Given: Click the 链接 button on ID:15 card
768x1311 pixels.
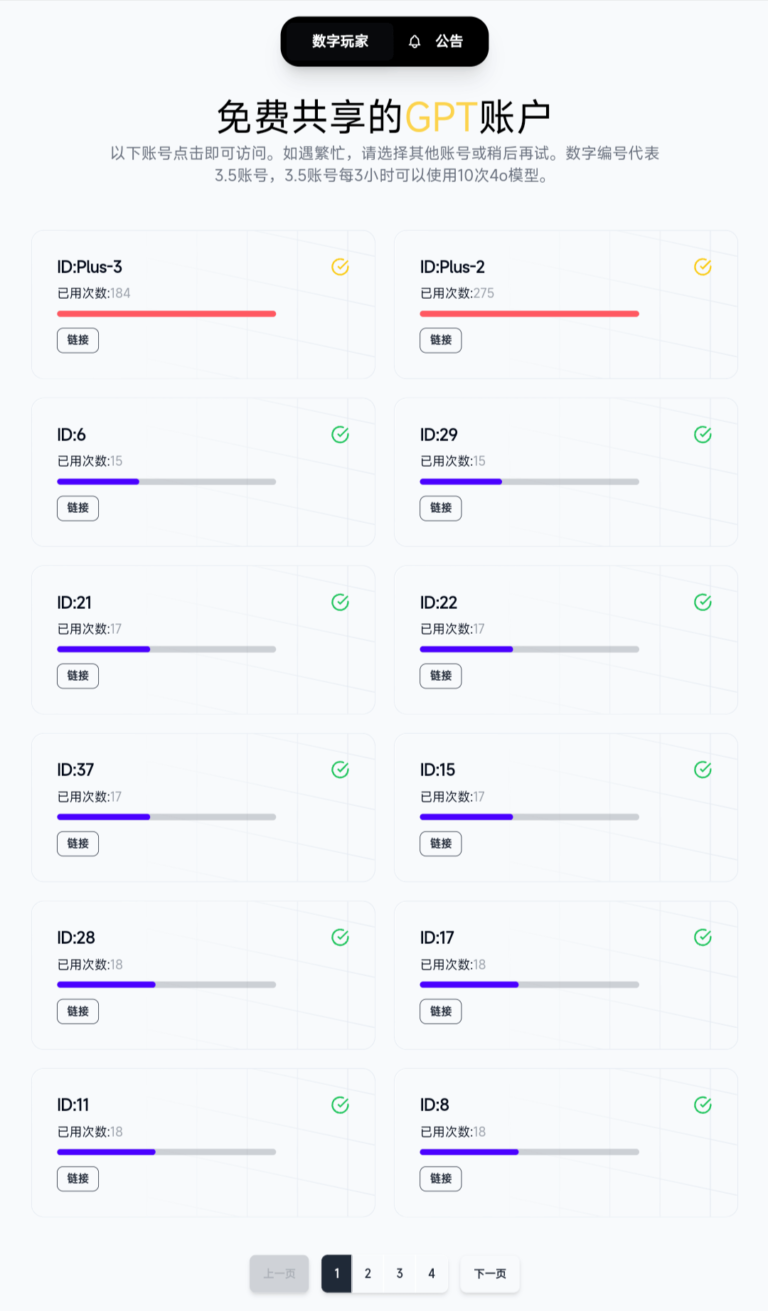Looking at the screenshot, I should tap(440, 843).
